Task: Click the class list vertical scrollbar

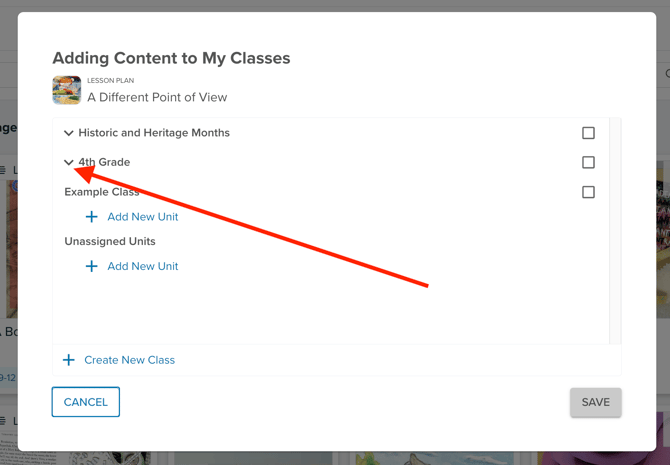Action: (x=615, y=231)
